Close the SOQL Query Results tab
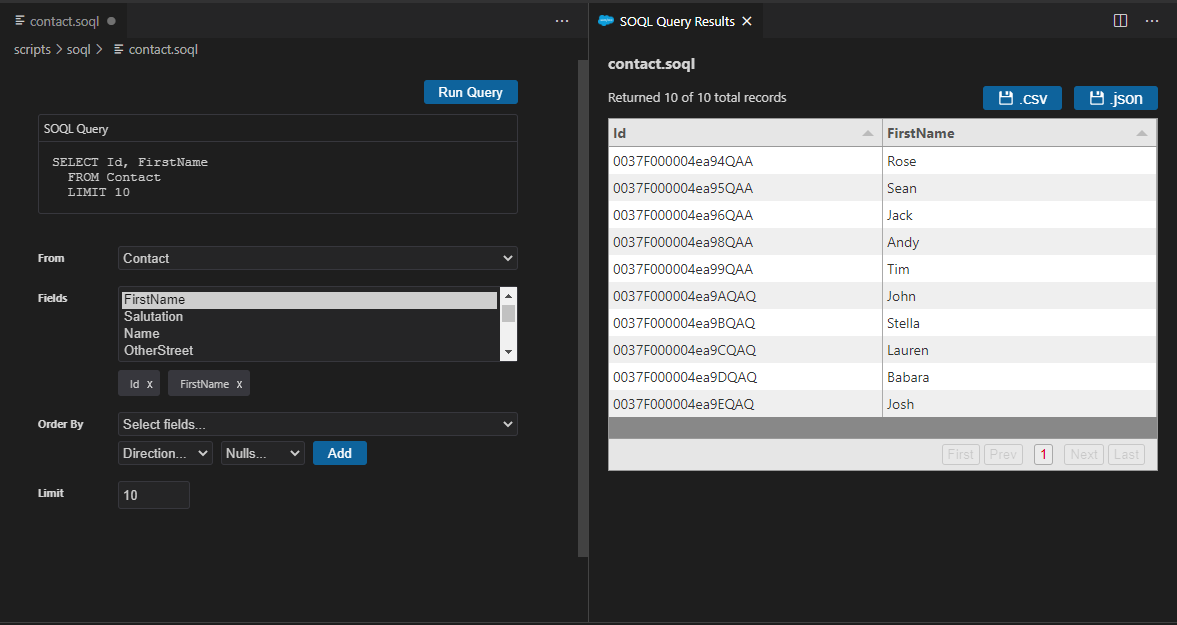Viewport: 1177px width, 625px height. point(747,22)
